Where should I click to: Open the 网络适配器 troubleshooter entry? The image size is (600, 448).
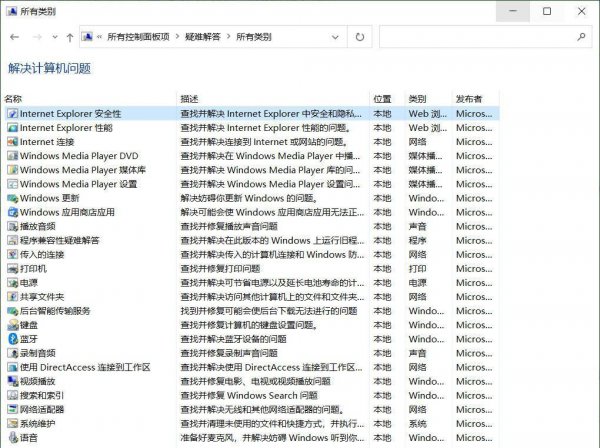[x=42, y=409]
